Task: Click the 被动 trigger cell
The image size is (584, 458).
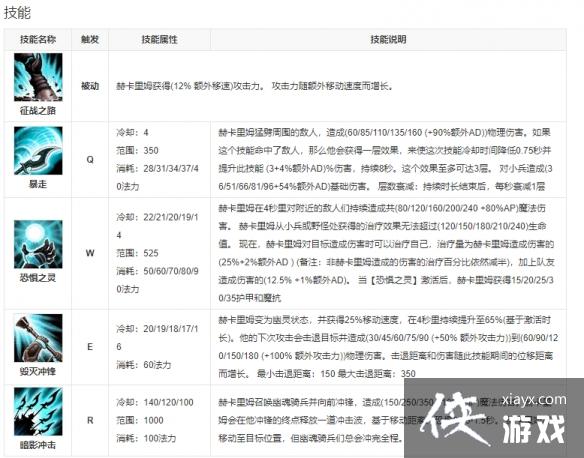Action: tap(90, 86)
